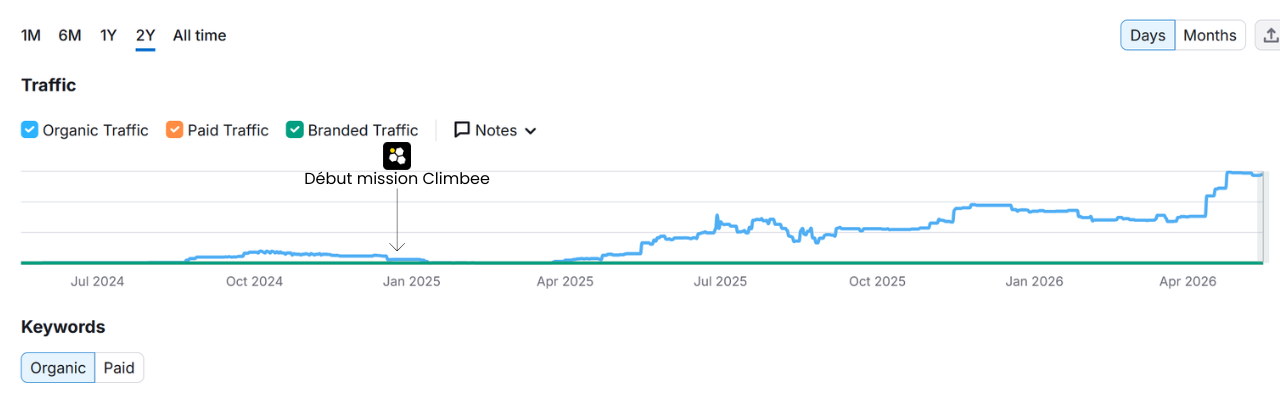Select the Paid keywords tab

coord(119,368)
